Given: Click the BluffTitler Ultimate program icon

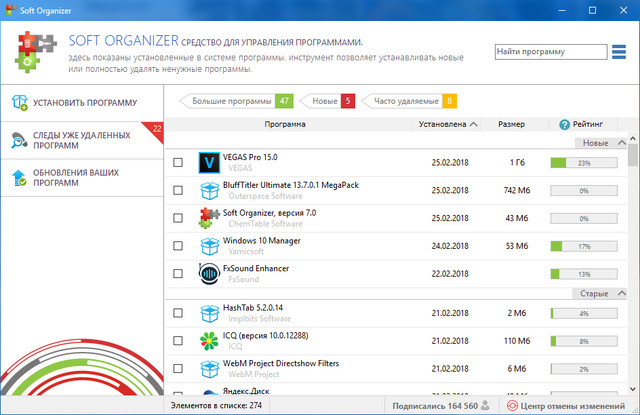Looking at the screenshot, I should pyautogui.click(x=209, y=190).
